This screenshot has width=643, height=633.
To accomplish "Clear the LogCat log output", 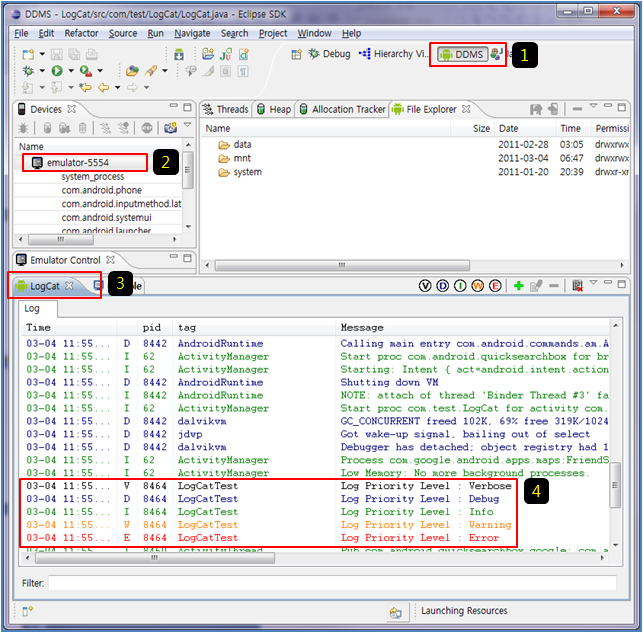I will pos(577,286).
